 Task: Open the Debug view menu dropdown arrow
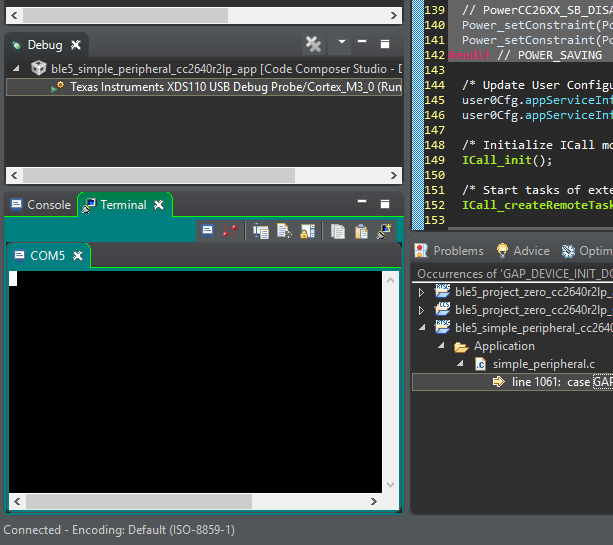341,41
